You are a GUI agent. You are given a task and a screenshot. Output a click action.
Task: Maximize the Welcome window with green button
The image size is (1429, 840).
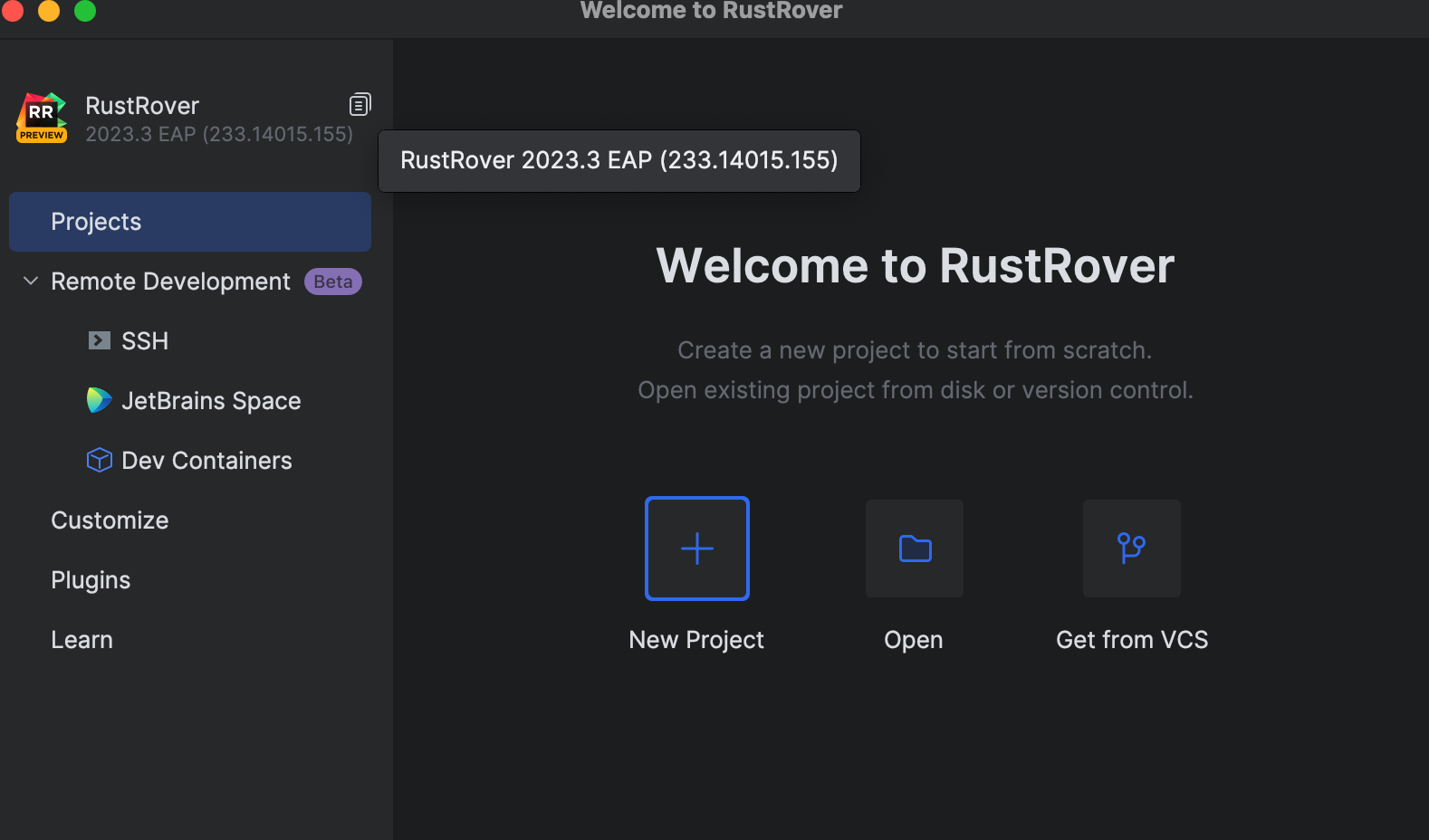point(85,10)
